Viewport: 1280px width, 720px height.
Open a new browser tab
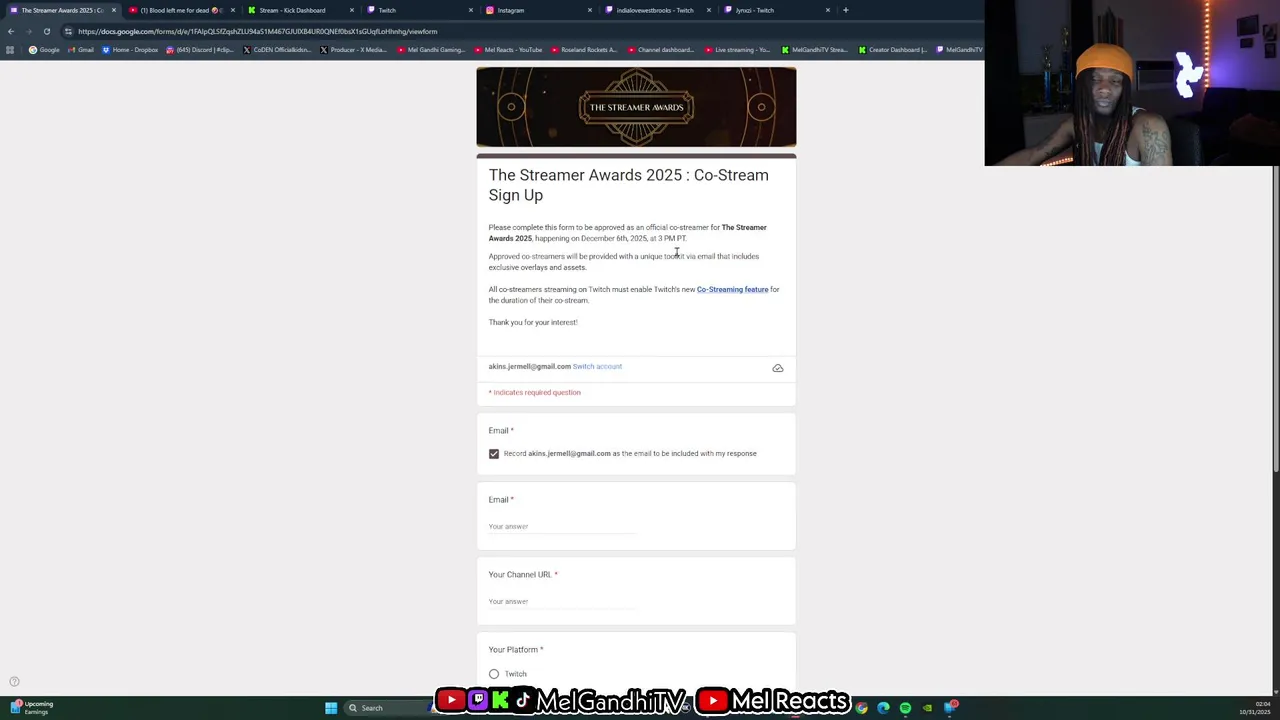click(845, 10)
